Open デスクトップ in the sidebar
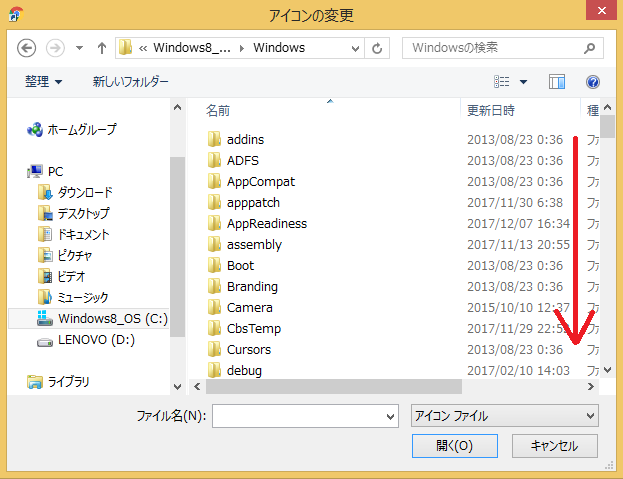The height and width of the screenshot is (479, 623). coord(74,214)
